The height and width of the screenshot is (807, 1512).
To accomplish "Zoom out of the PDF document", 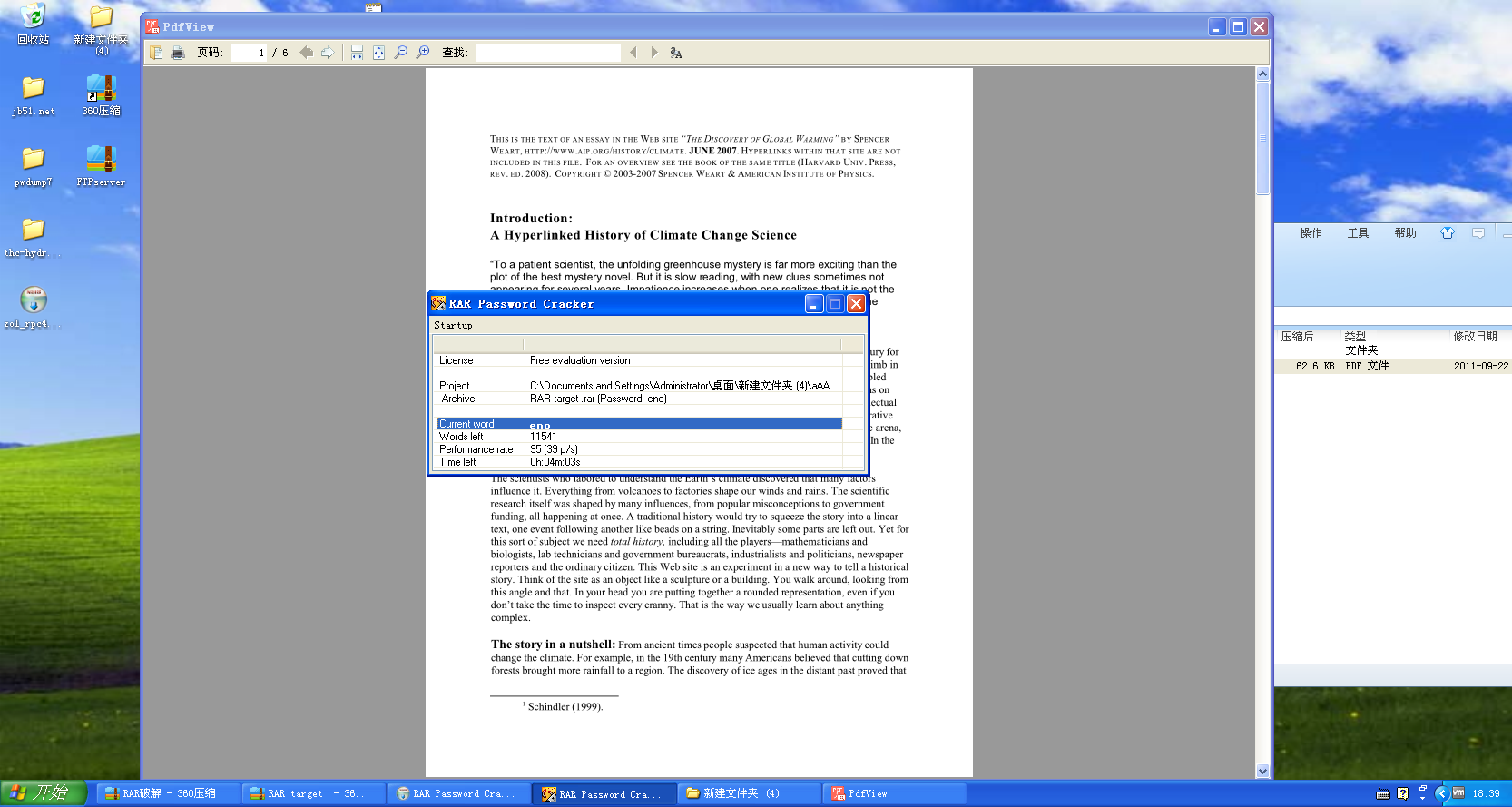I will tap(401, 53).
